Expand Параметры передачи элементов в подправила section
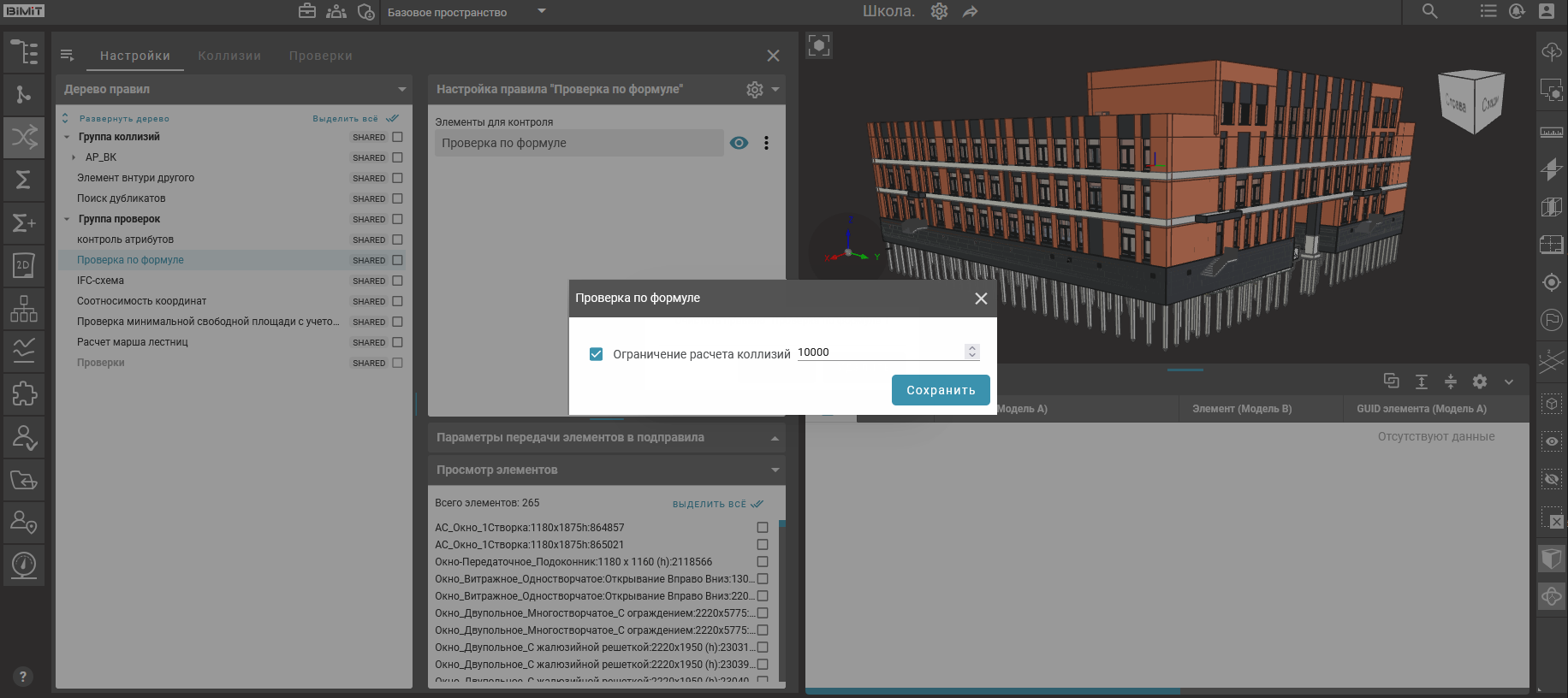Viewport: 1568px width, 698px height. coord(775,438)
